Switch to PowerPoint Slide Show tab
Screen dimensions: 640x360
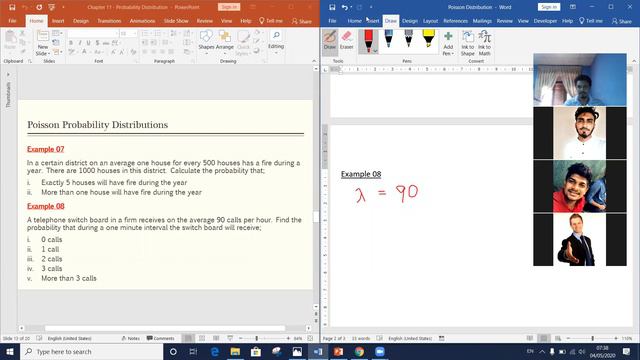[176, 21]
